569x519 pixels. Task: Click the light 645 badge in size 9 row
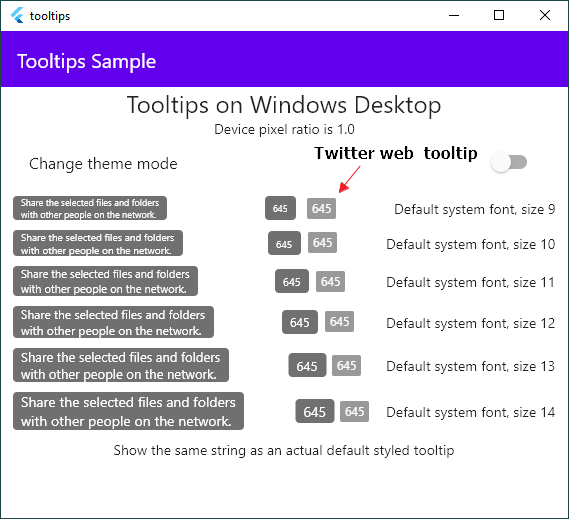pos(322,208)
